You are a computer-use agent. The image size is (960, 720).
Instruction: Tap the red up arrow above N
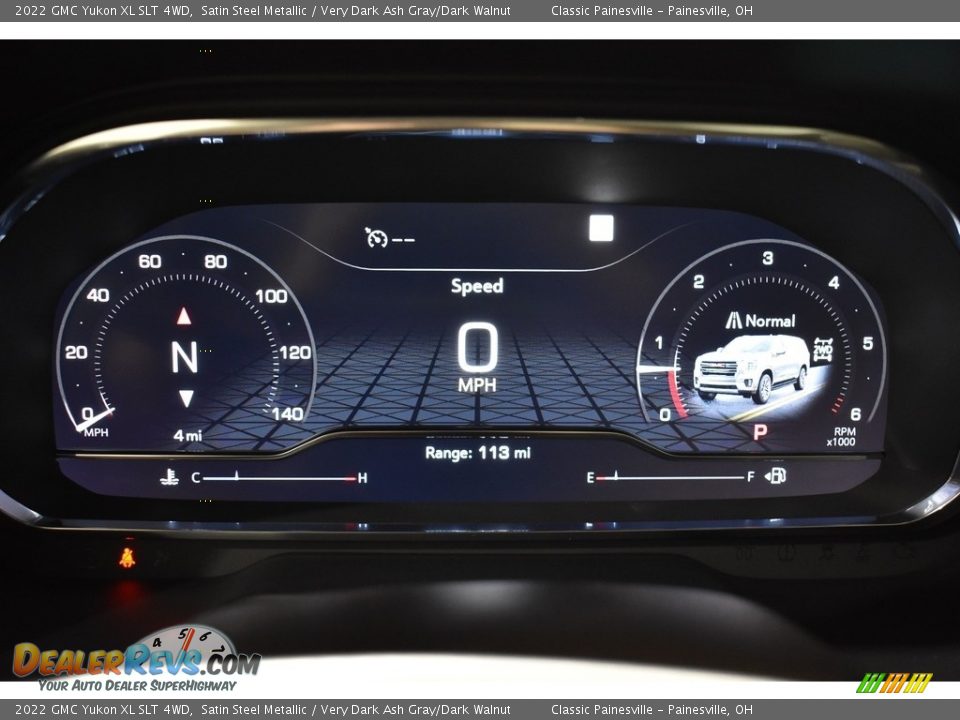(x=184, y=316)
